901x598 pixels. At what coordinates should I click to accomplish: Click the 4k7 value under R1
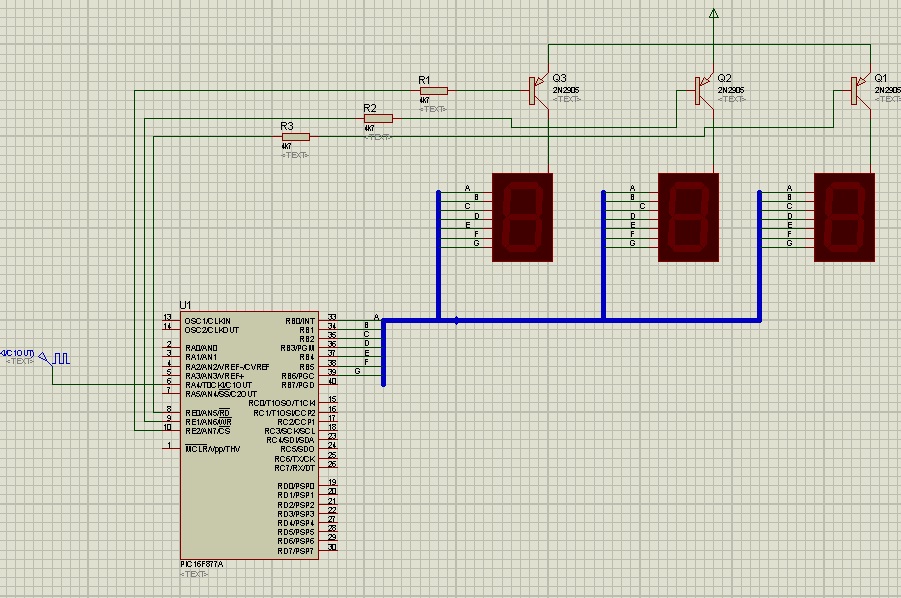425,100
